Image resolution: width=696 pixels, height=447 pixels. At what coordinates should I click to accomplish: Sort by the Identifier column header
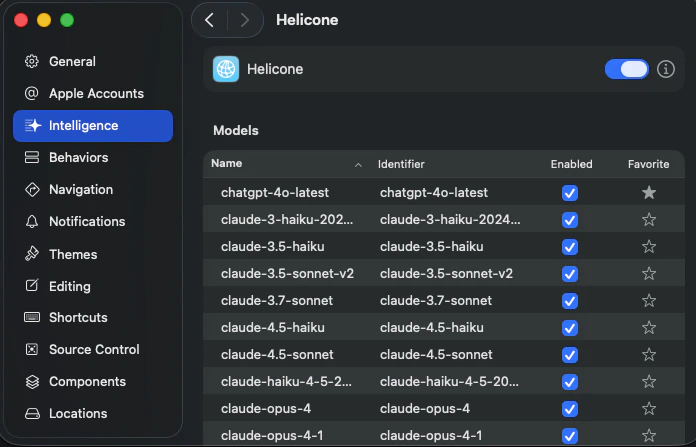pyautogui.click(x=401, y=164)
